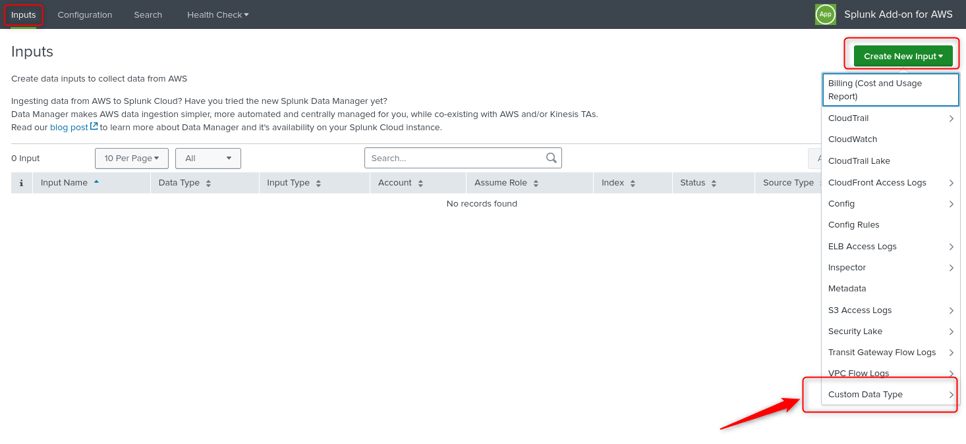Click the search magnifier icon

pyautogui.click(x=551, y=158)
